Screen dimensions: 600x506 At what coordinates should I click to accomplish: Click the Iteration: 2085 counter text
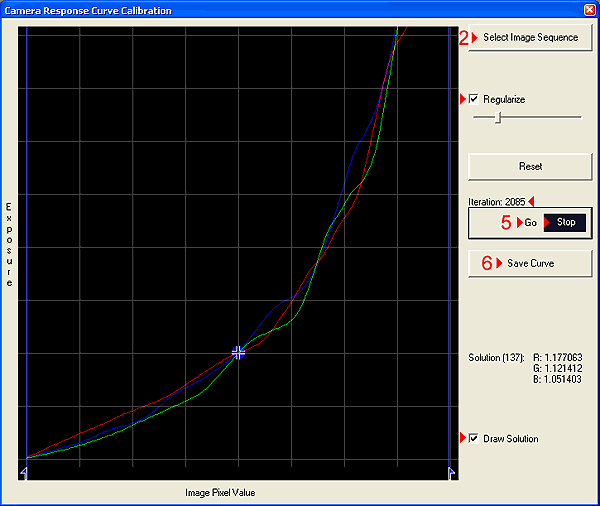pos(496,201)
